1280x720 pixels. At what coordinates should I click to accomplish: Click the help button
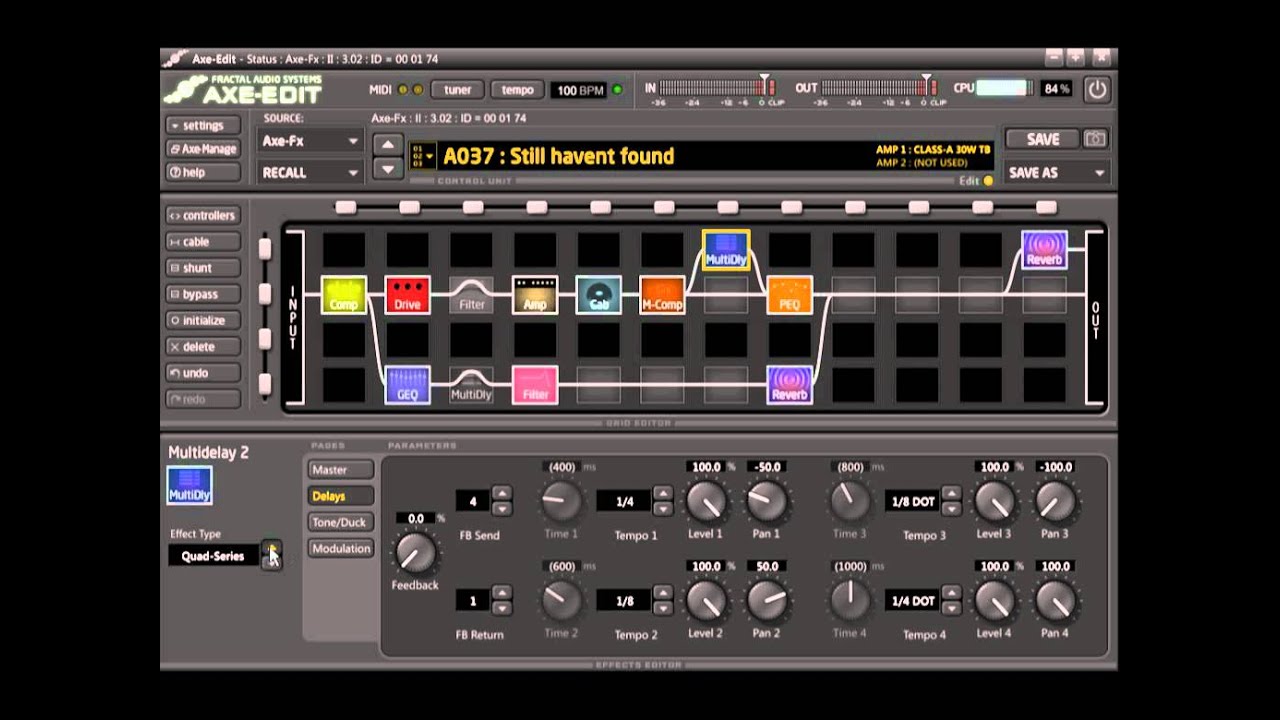(204, 172)
